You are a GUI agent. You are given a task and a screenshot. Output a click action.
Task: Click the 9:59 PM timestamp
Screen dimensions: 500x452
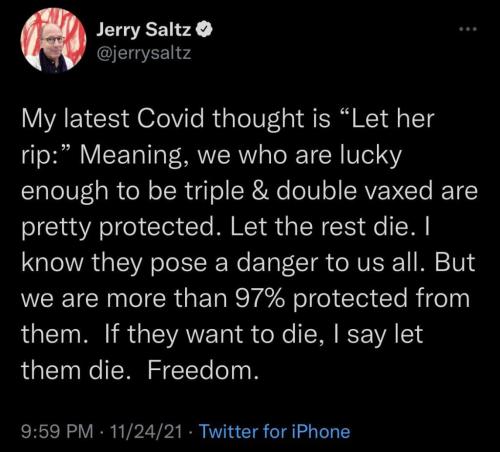58,432
